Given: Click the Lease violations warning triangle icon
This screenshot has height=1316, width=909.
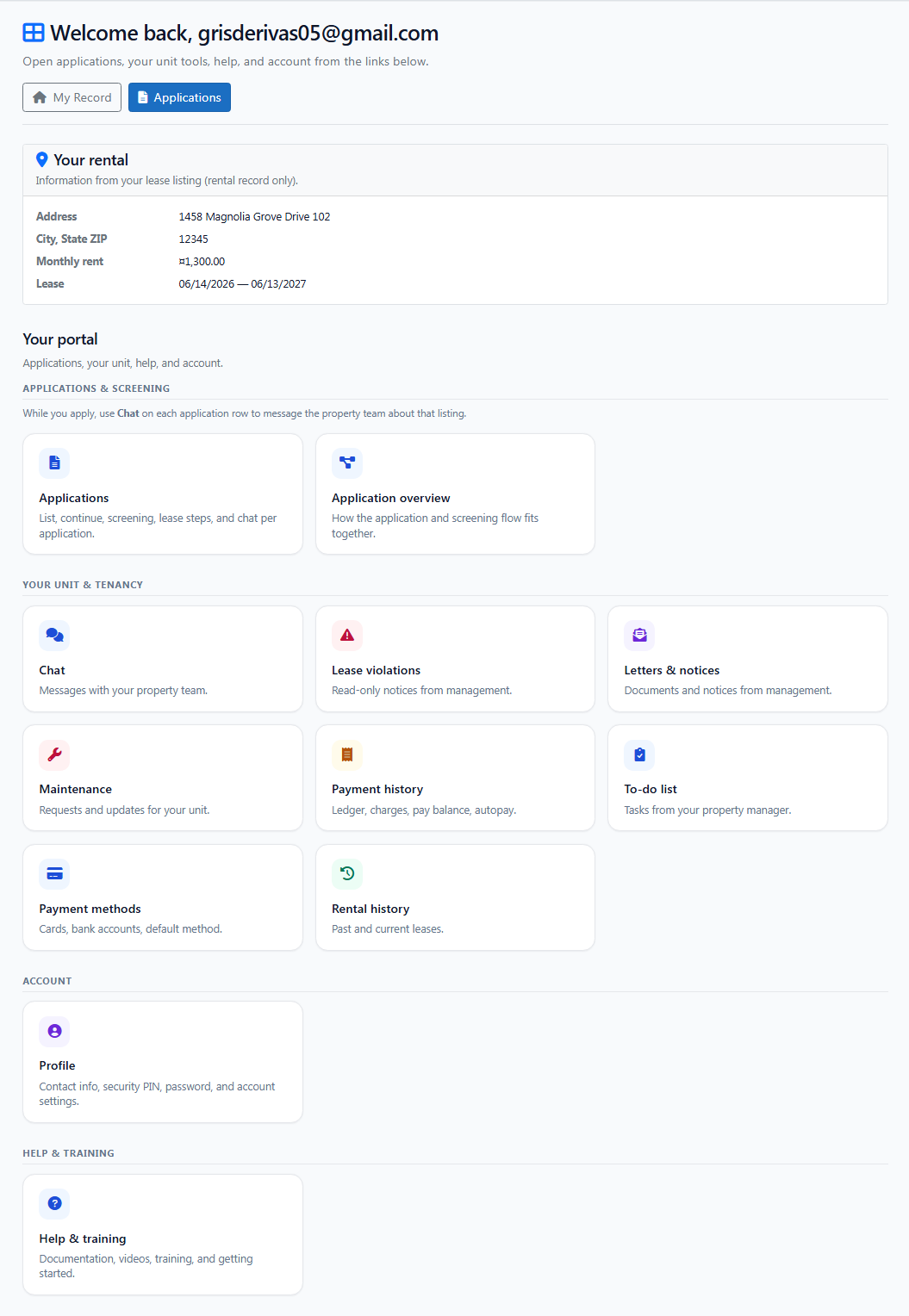Looking at the screenshot, I should tap(347, 635).
